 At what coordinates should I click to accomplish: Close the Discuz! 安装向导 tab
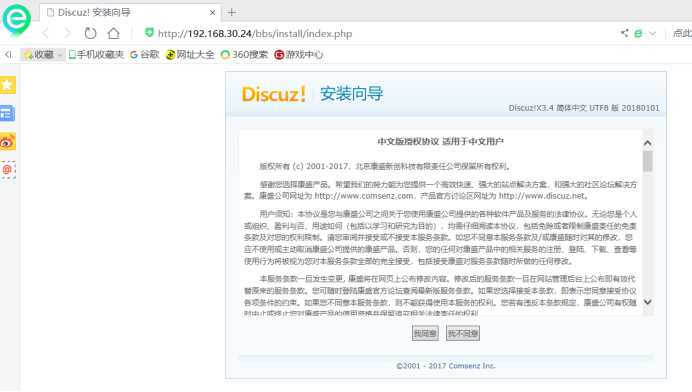(x=212, y=12)
